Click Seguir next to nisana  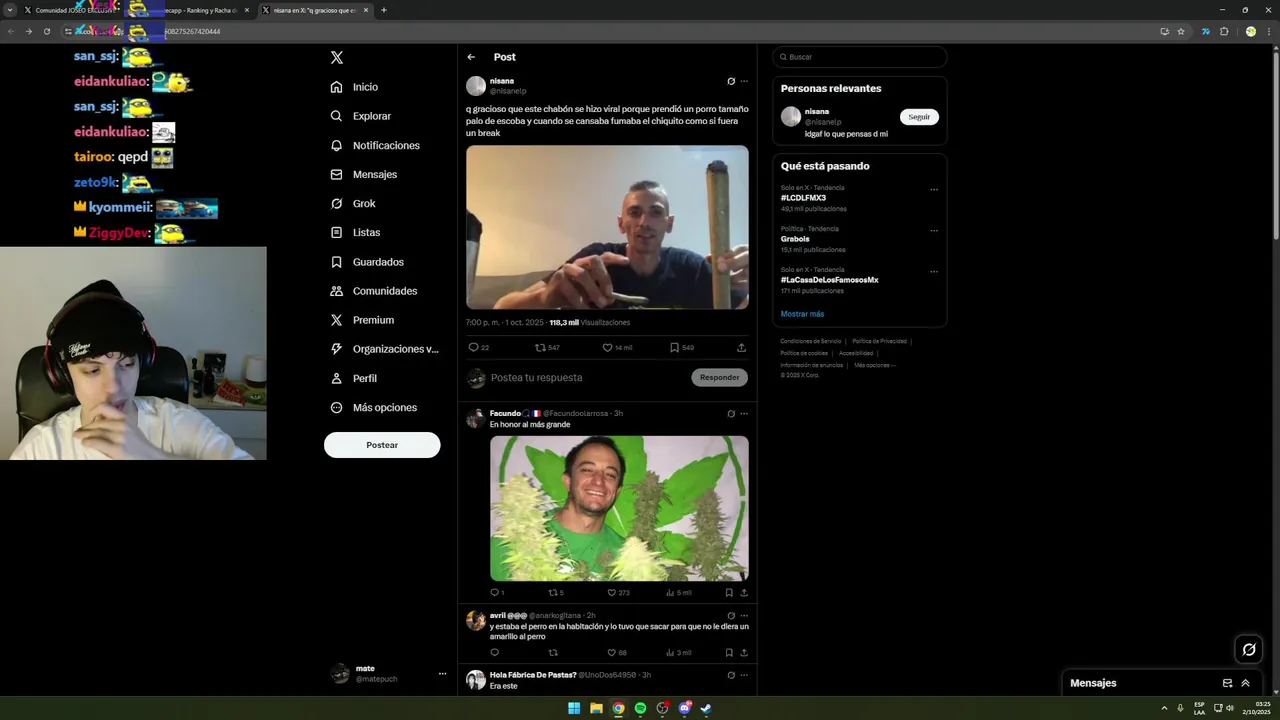pyautogui.click(x=919, y=117)
